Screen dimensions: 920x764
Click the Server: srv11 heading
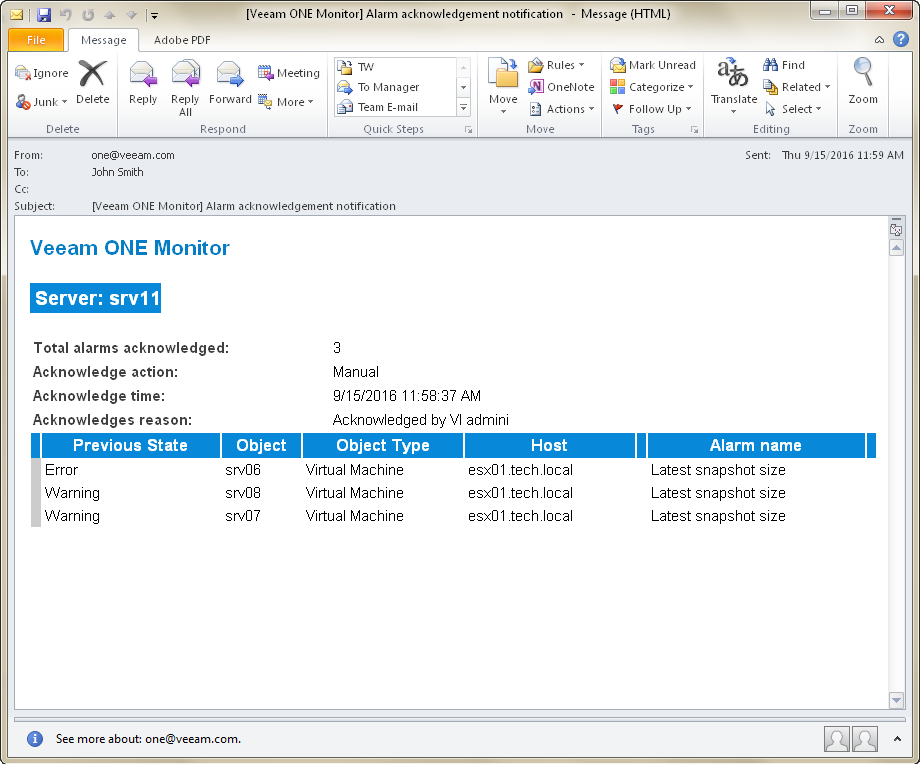click(x=96, y=298)
